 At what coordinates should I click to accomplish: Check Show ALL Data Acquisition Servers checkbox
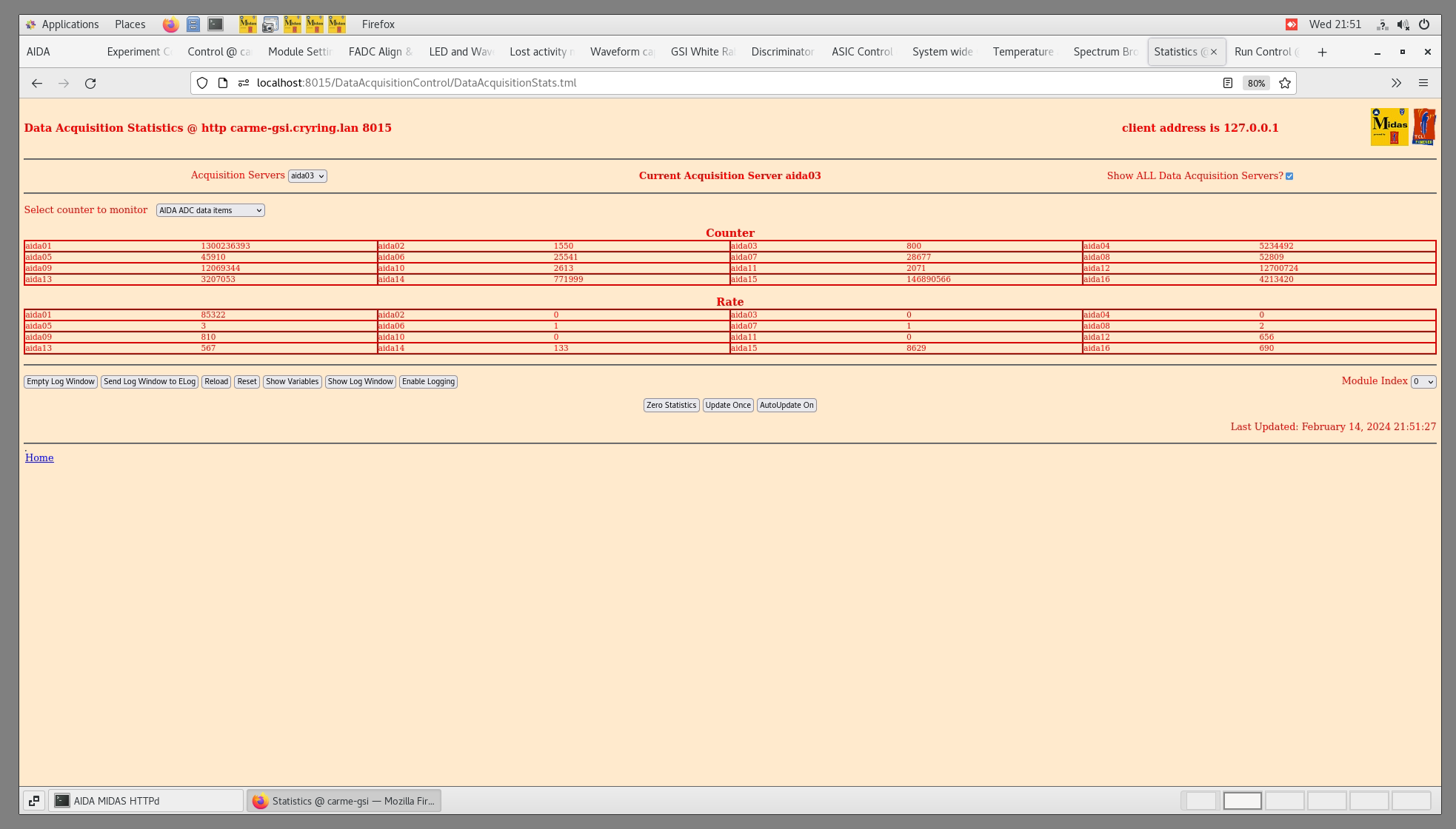point(1289,176)
